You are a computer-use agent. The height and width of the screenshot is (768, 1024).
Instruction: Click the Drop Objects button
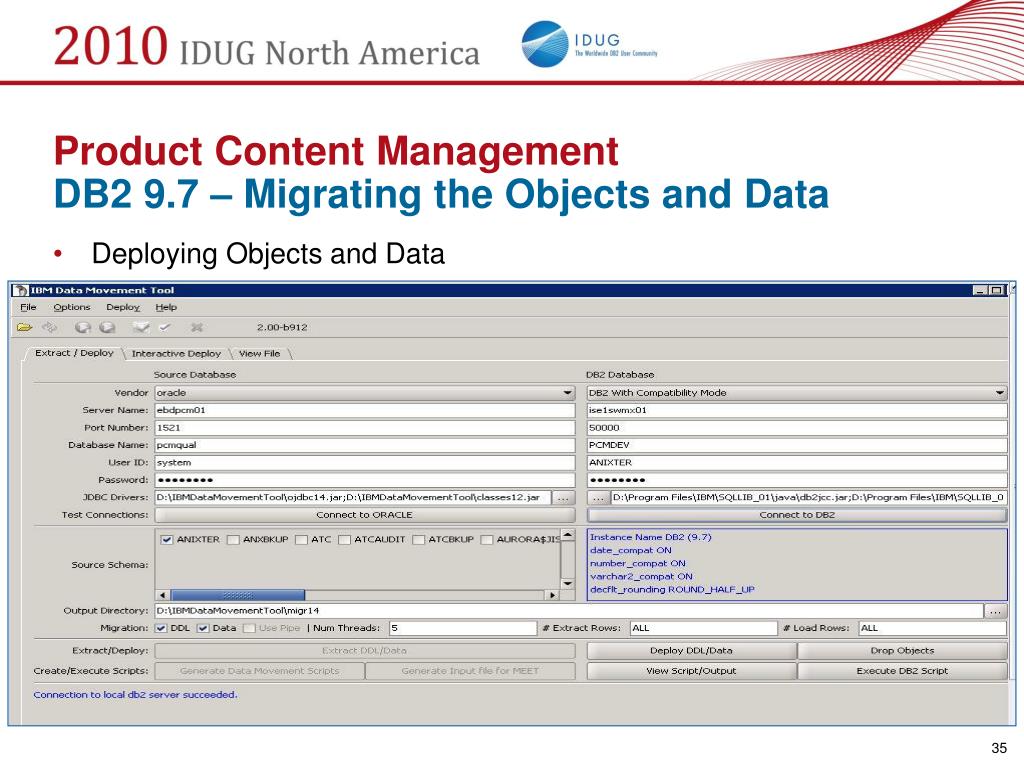[x=902, y=650]
